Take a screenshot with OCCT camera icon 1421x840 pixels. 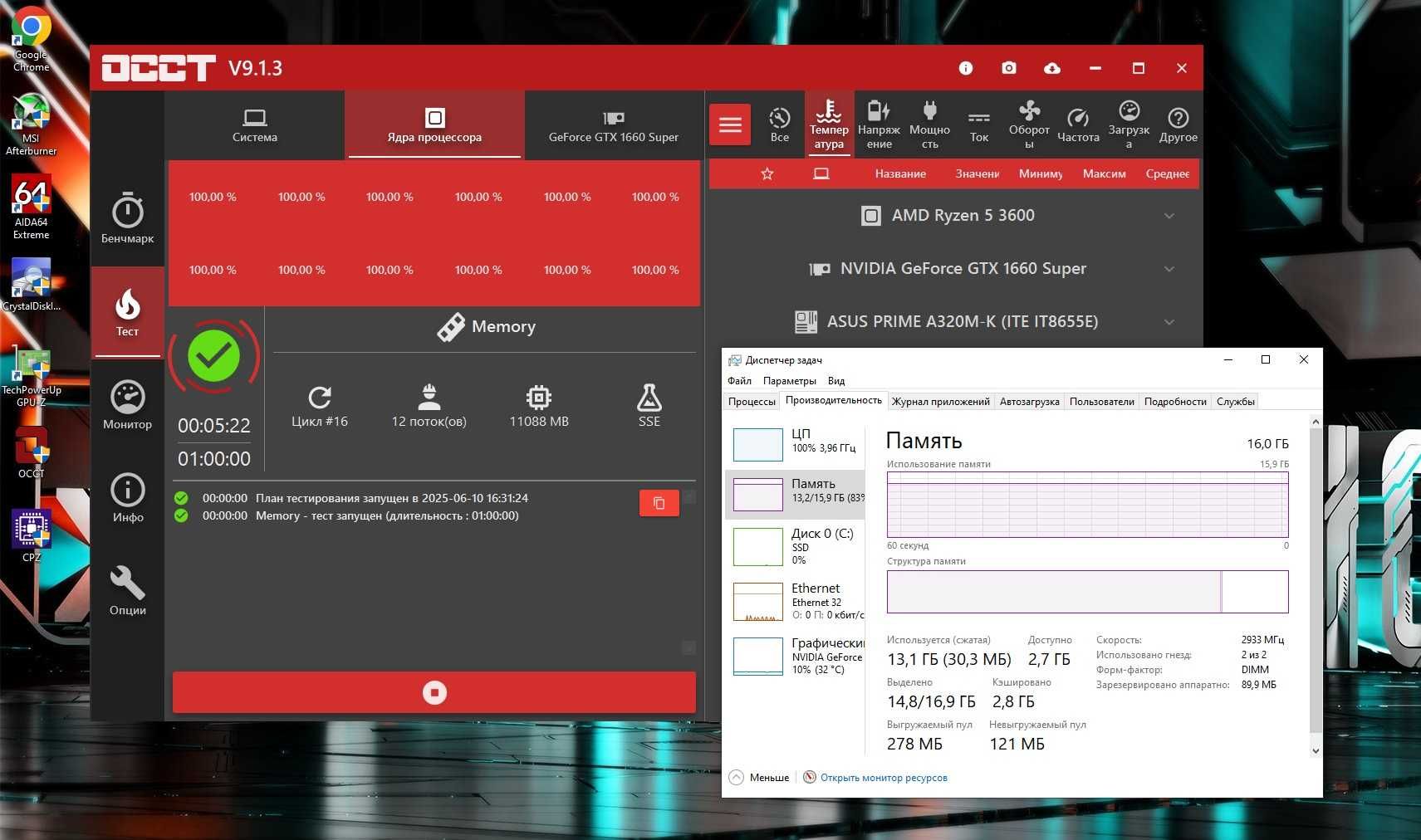[1008, 68]
